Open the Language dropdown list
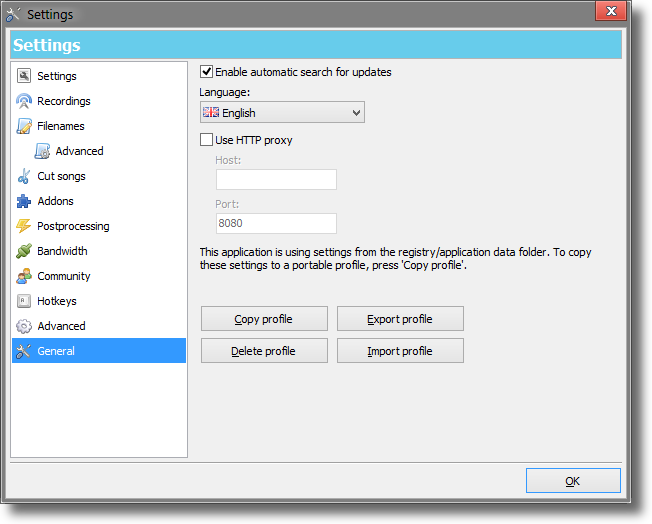The height and width of the screenshot is (524, 652). pyautogui.click(x=282, y=113)
